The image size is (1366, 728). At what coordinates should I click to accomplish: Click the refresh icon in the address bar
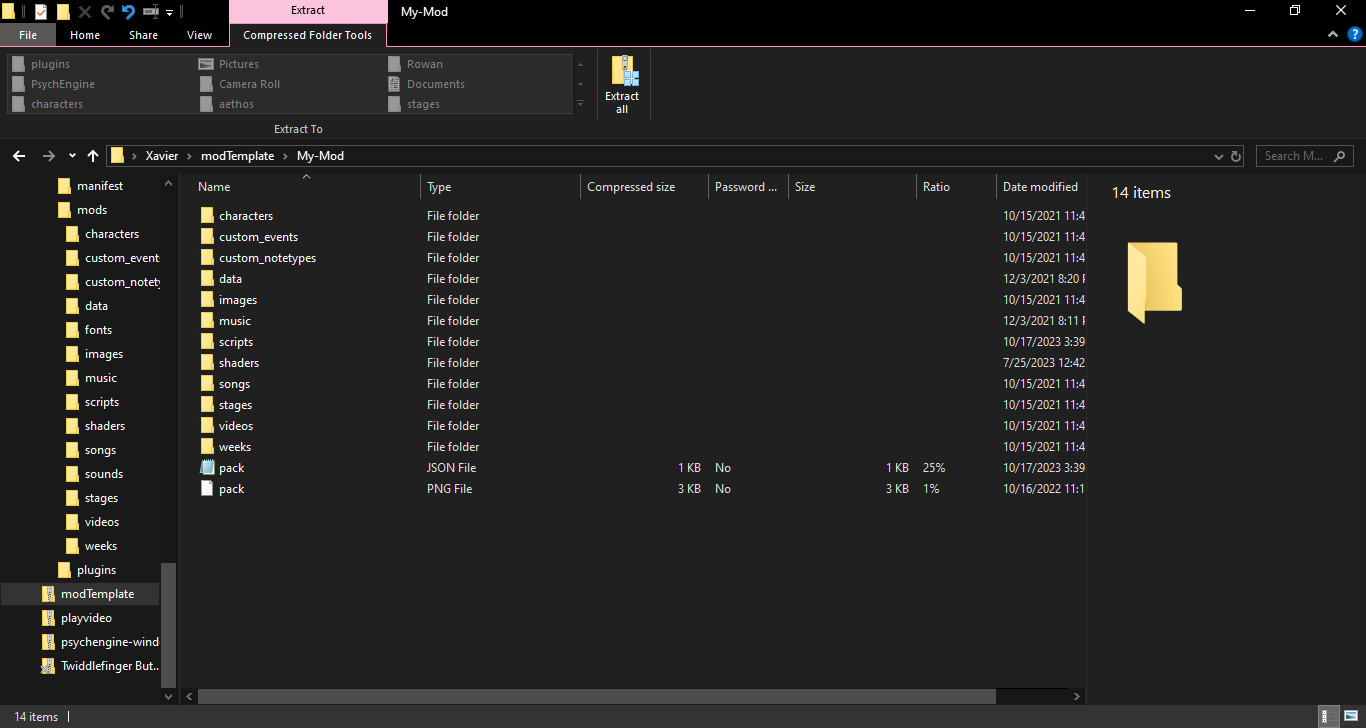coord(1235,155)
